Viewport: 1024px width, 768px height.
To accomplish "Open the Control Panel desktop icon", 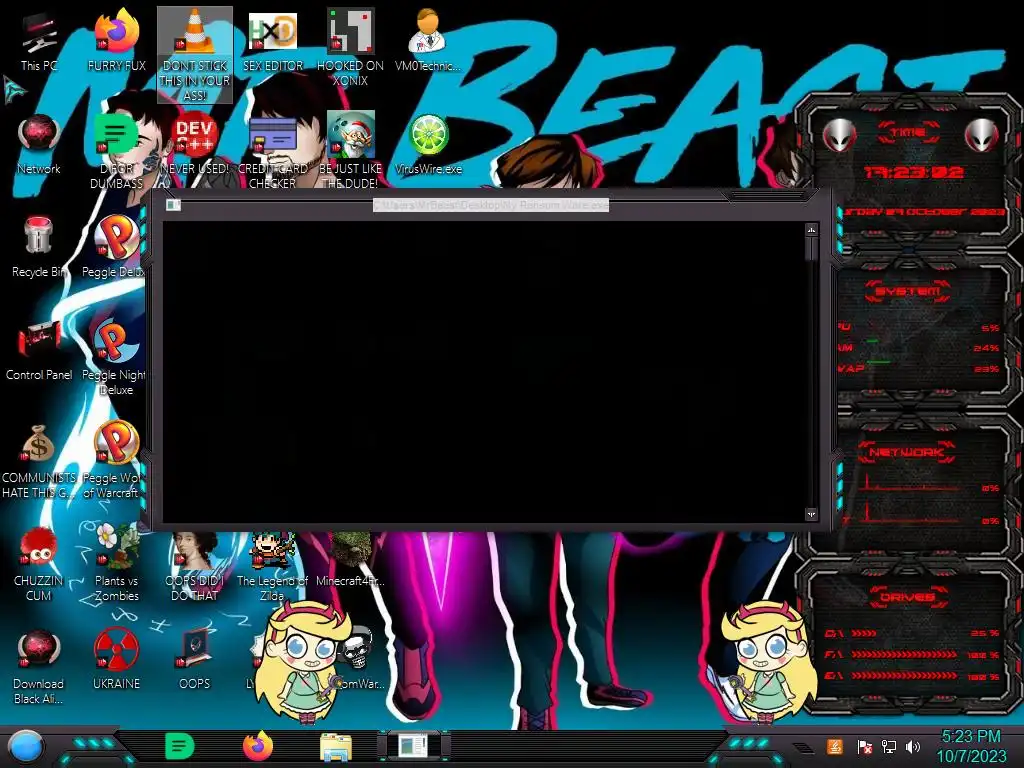I will point(39,350).
